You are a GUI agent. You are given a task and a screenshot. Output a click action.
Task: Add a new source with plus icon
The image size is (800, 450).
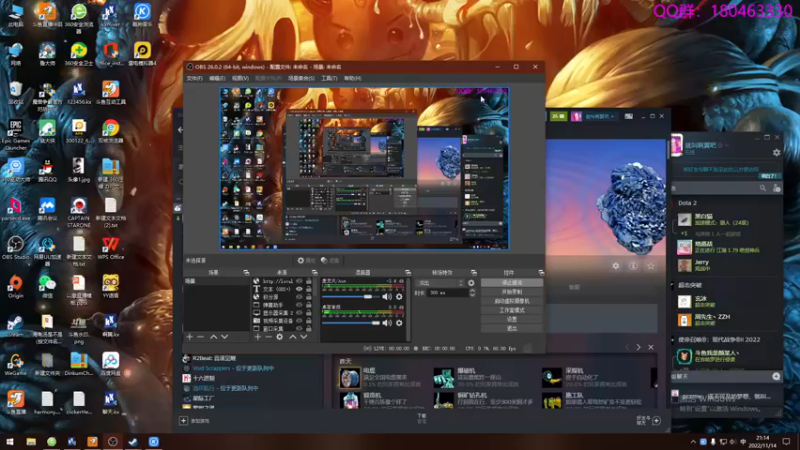click(258, 337)
